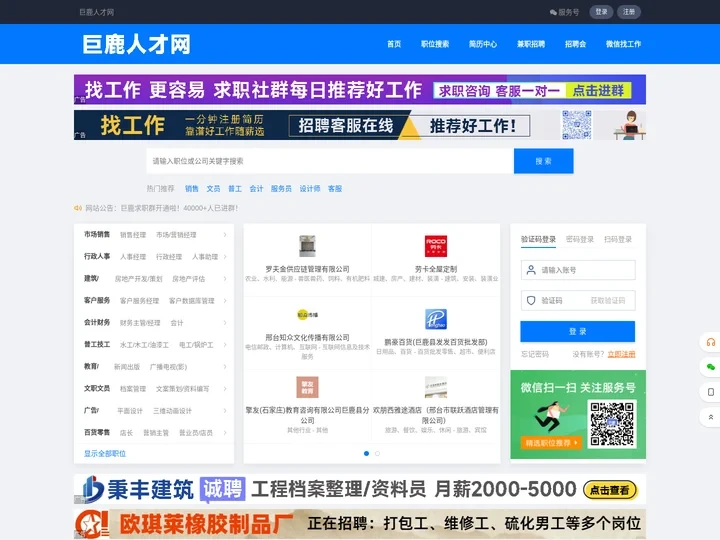Open 职位搜索 navigation item

[x=435, y=44]
